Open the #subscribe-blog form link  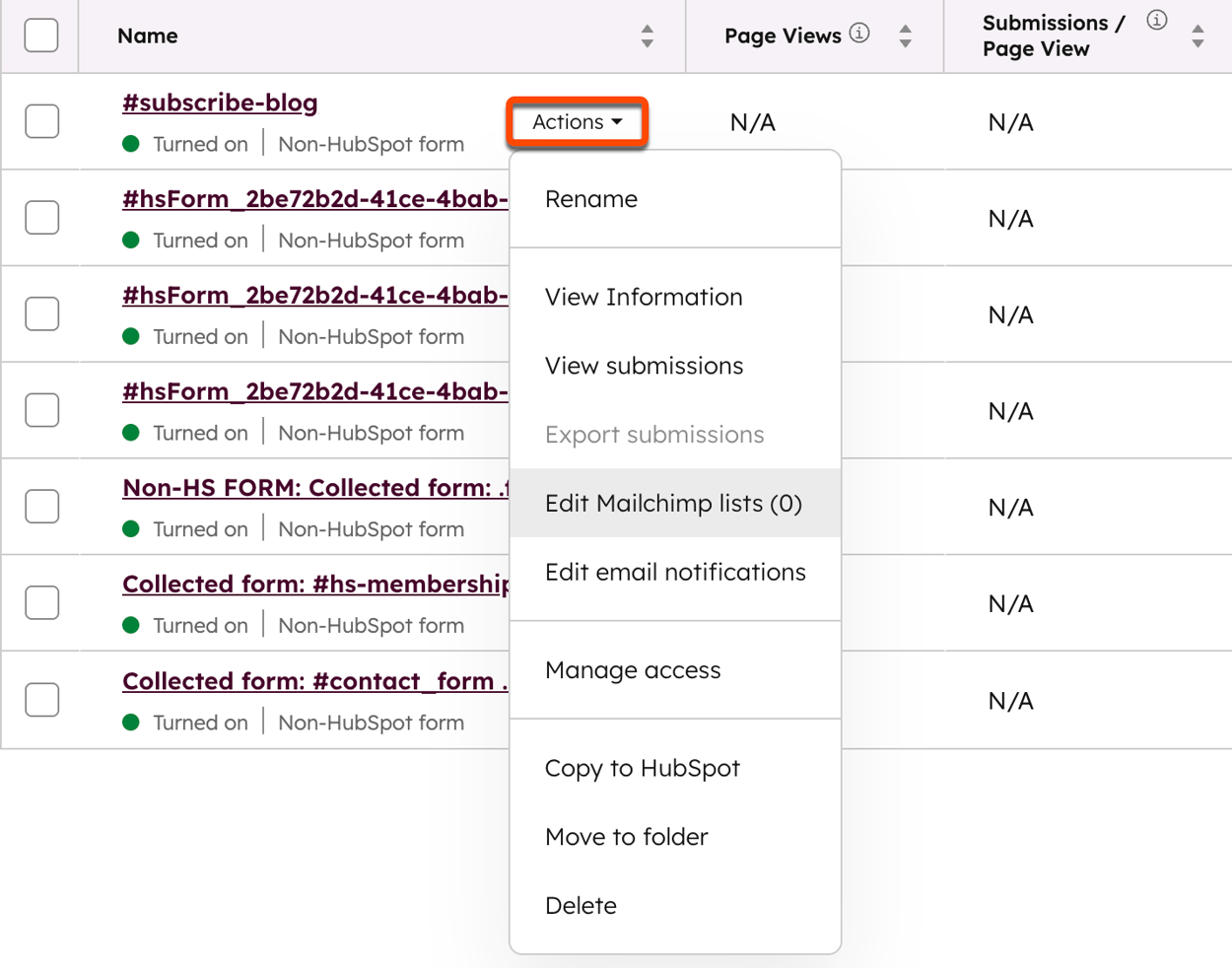219,102
